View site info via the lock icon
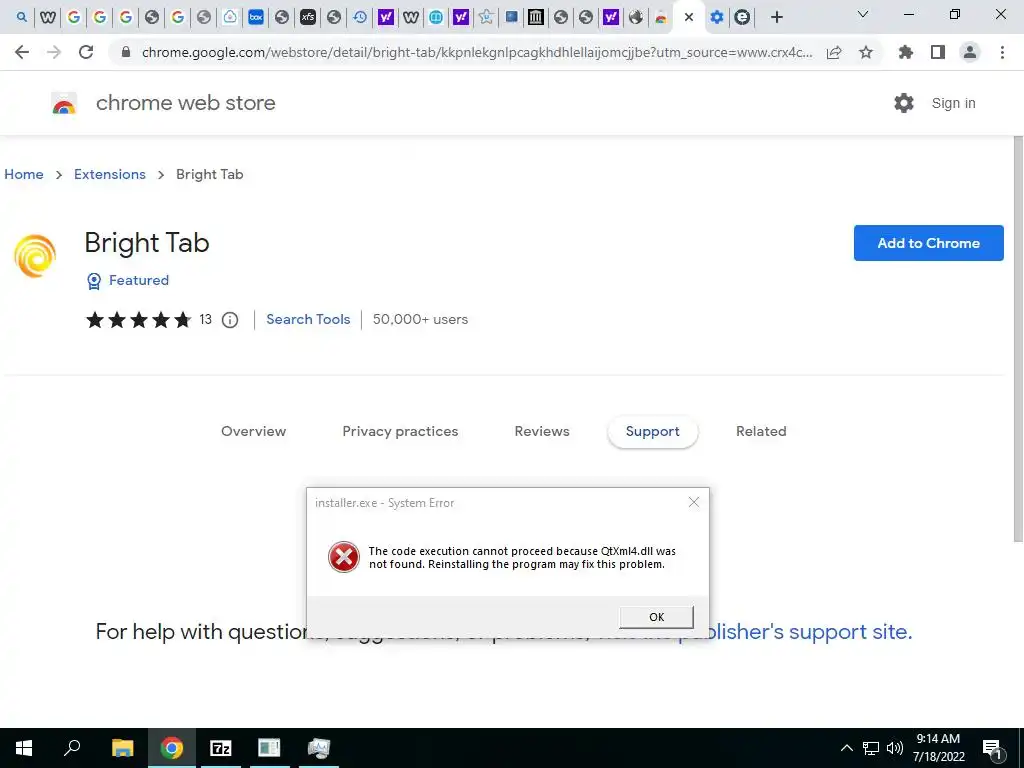Image resolution: width=1024 pixels, height=768 pixels. tap(126, 52)
